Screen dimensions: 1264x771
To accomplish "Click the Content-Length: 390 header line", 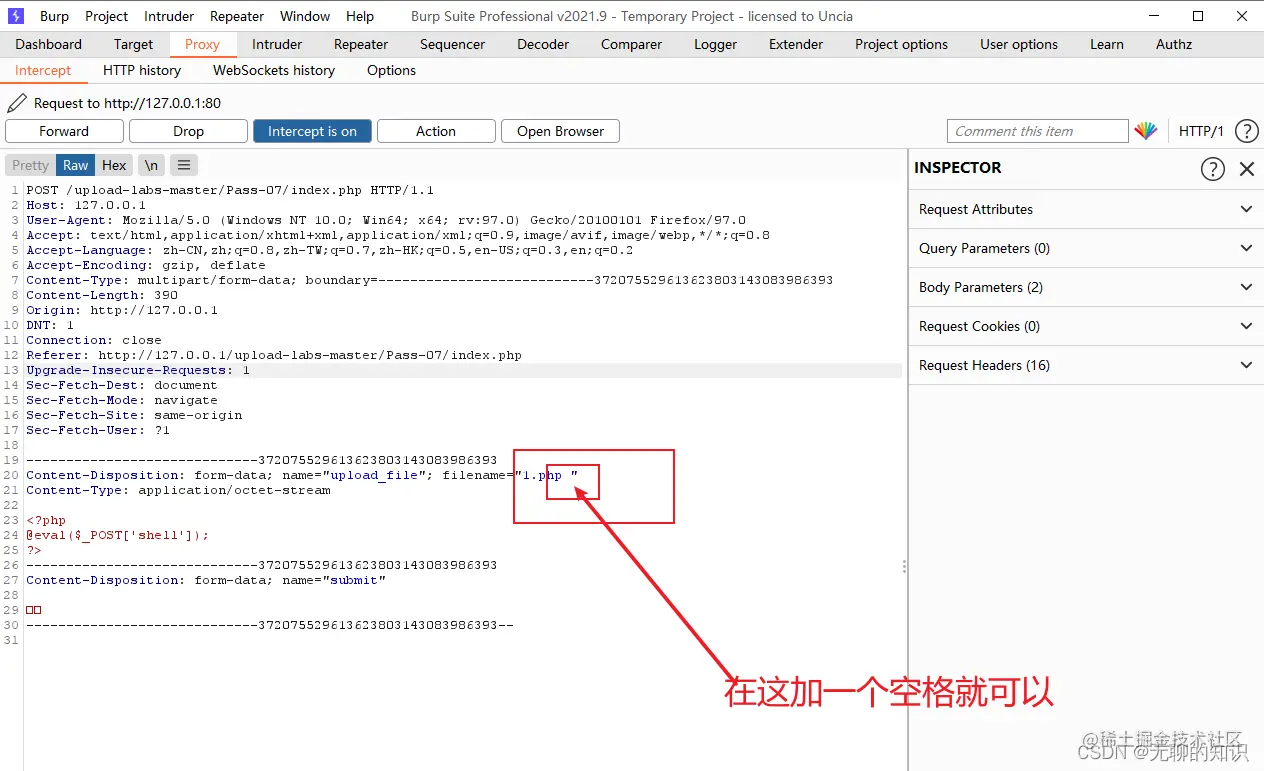I will [x=102, y=295].
